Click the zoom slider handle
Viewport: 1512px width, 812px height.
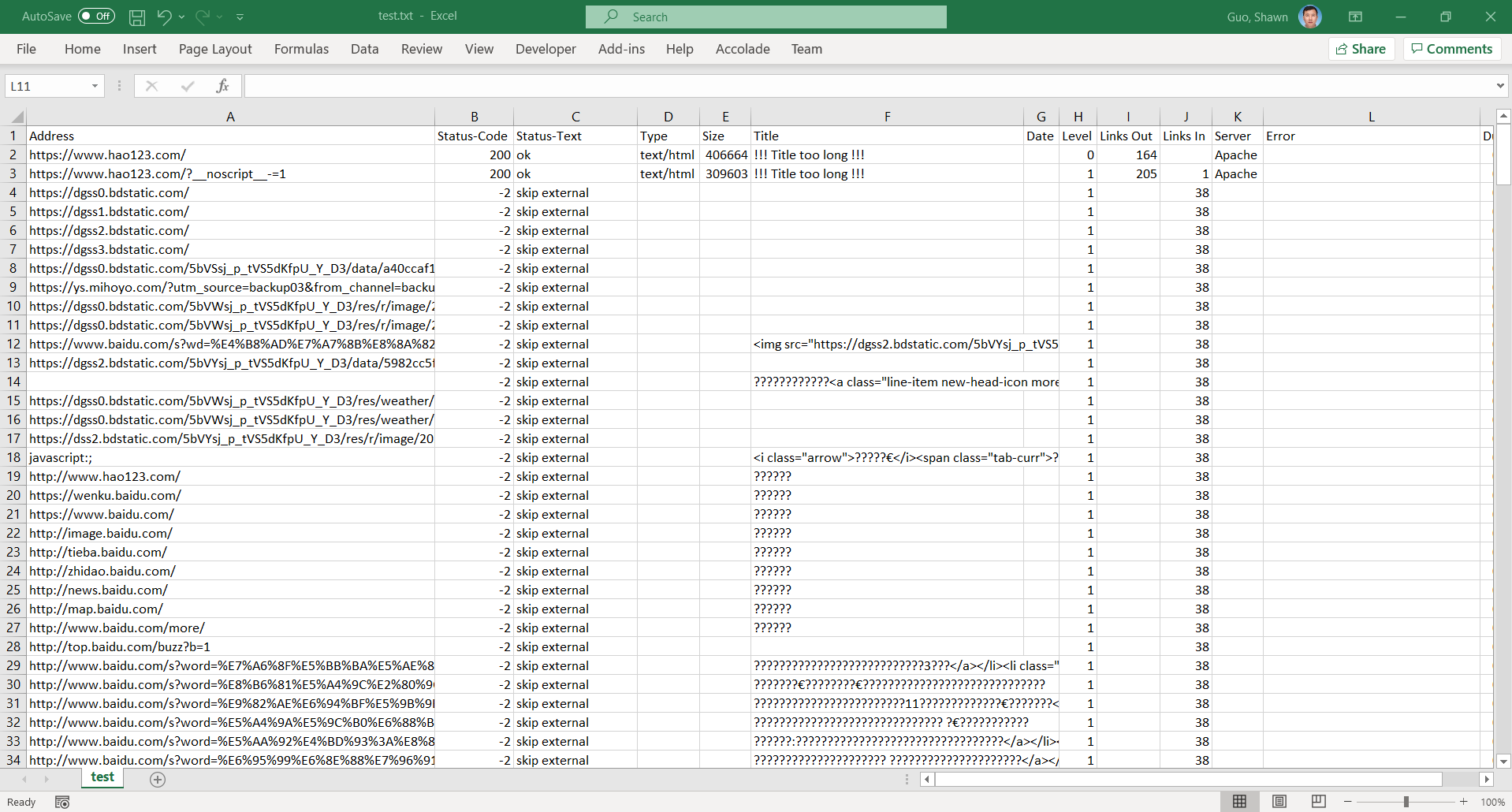[x=1406, y=802]
